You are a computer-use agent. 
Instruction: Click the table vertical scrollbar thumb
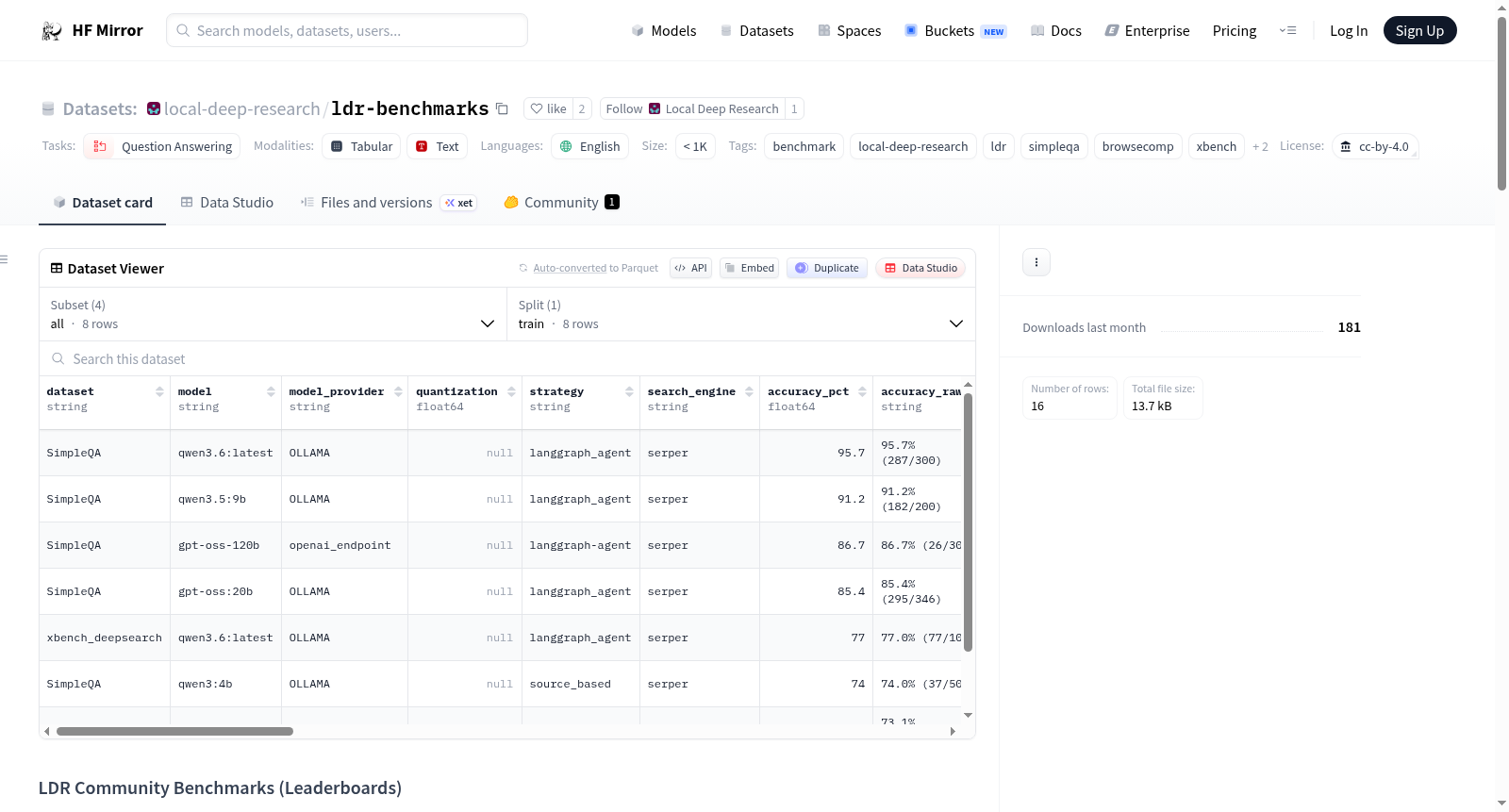[x=968, y=522]
